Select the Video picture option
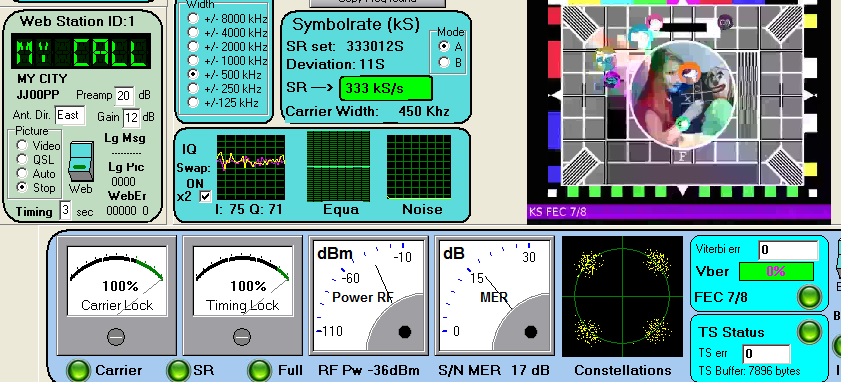This screenshot has width=848, height=389. coord(22,145)
